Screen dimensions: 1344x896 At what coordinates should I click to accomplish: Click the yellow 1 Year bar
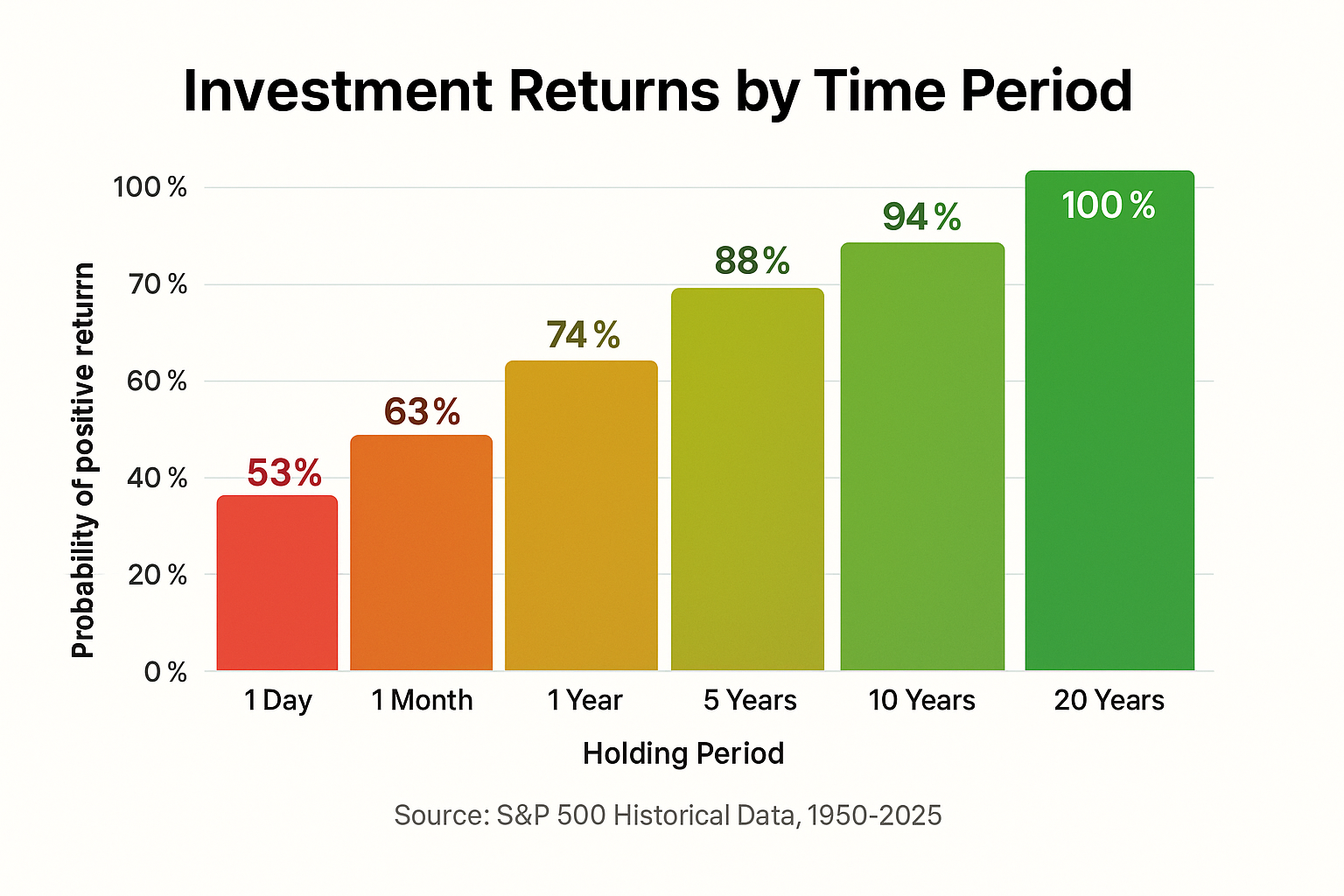point(581,515)
